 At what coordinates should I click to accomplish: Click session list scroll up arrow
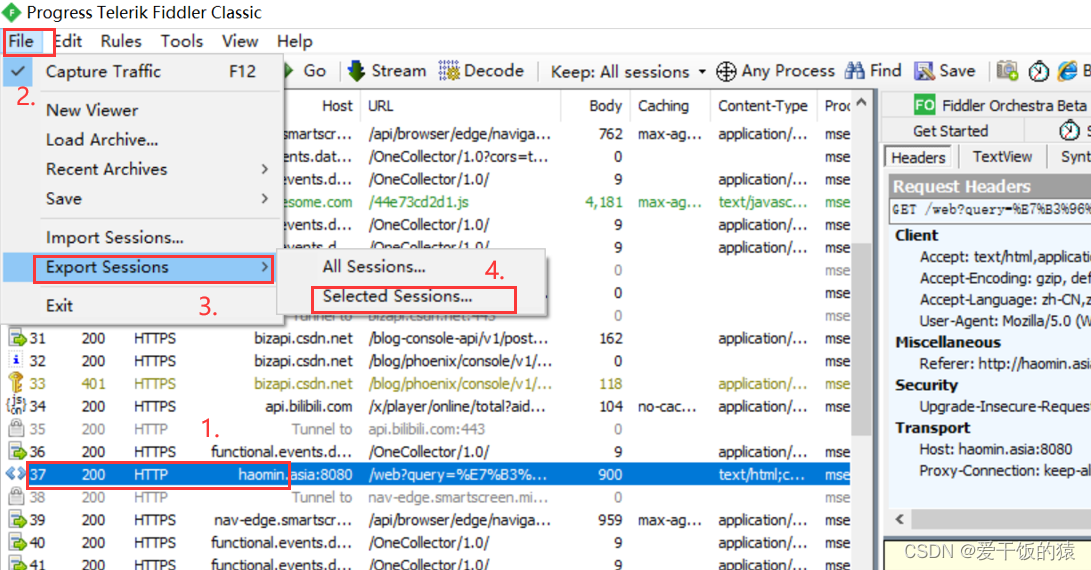point(861,103)
